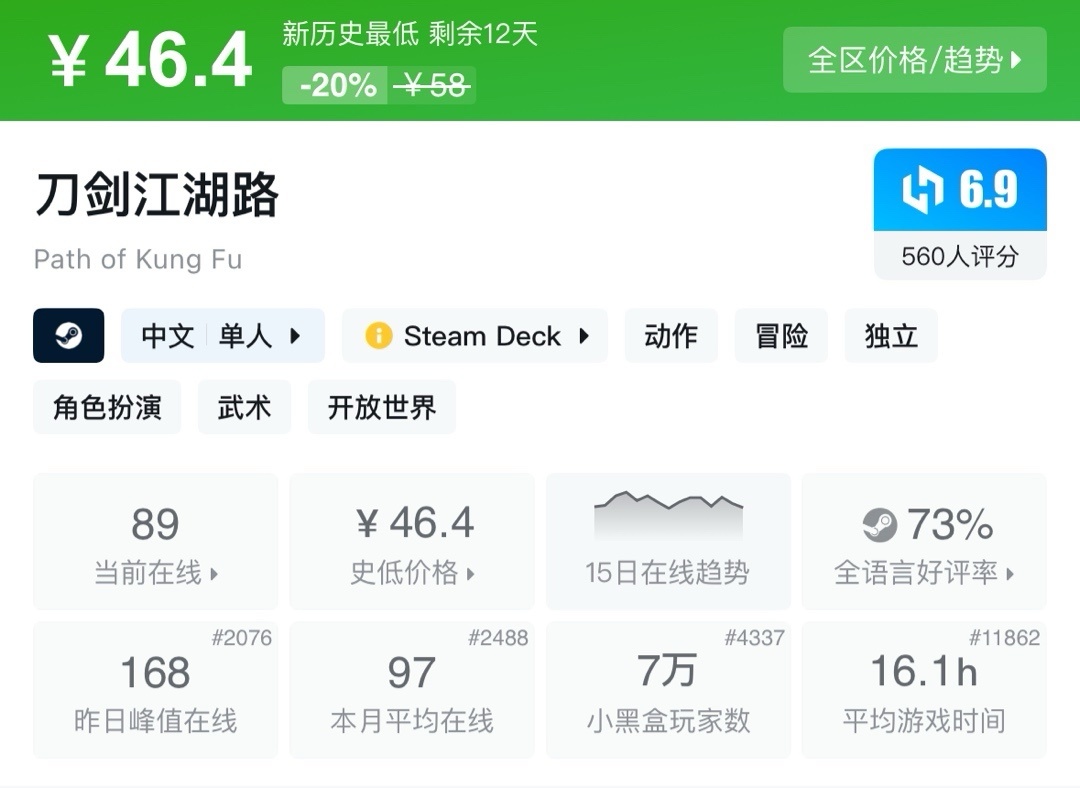Open the 独立 tag page

pyautogui.click(x=890, y=336)
